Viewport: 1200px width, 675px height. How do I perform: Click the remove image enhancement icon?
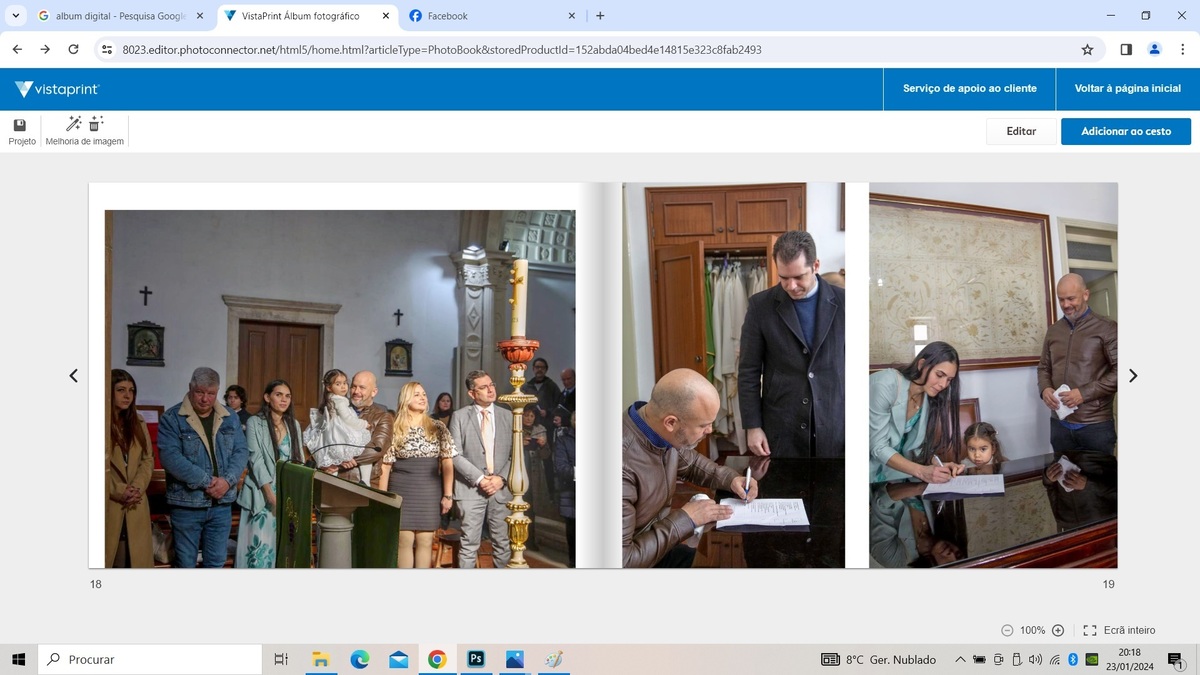(x=96, y=124)
